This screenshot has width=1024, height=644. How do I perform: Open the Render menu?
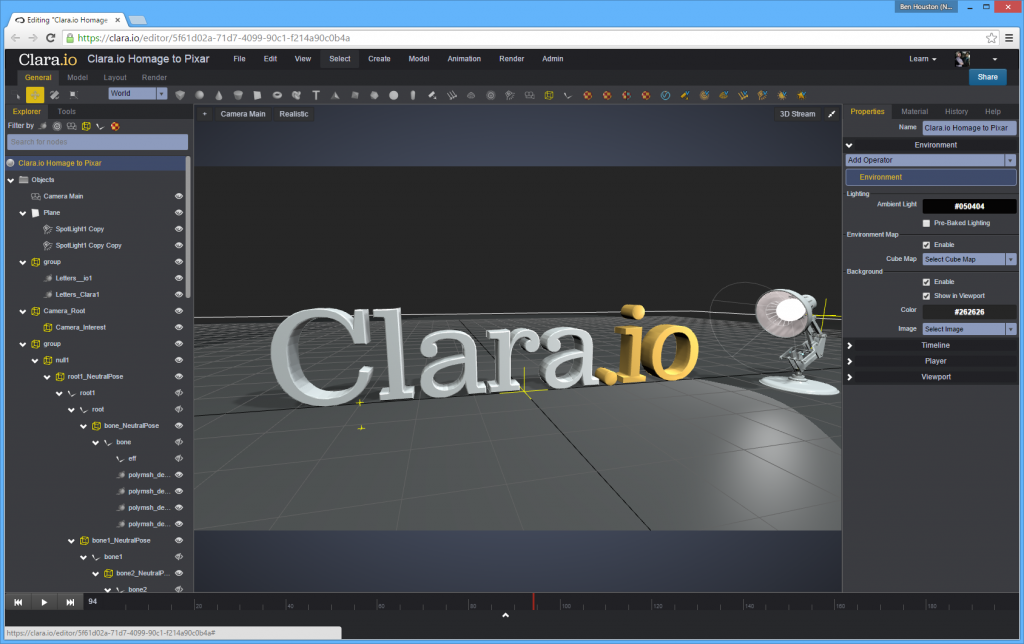tap(511, 59)
